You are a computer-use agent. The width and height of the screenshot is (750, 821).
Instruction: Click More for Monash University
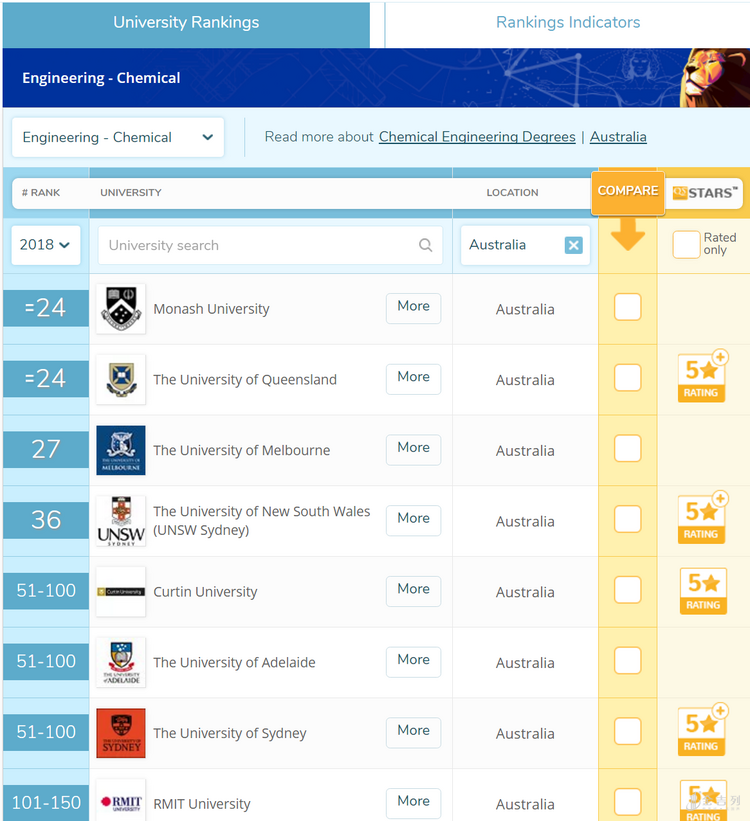(x=413, y=308)
